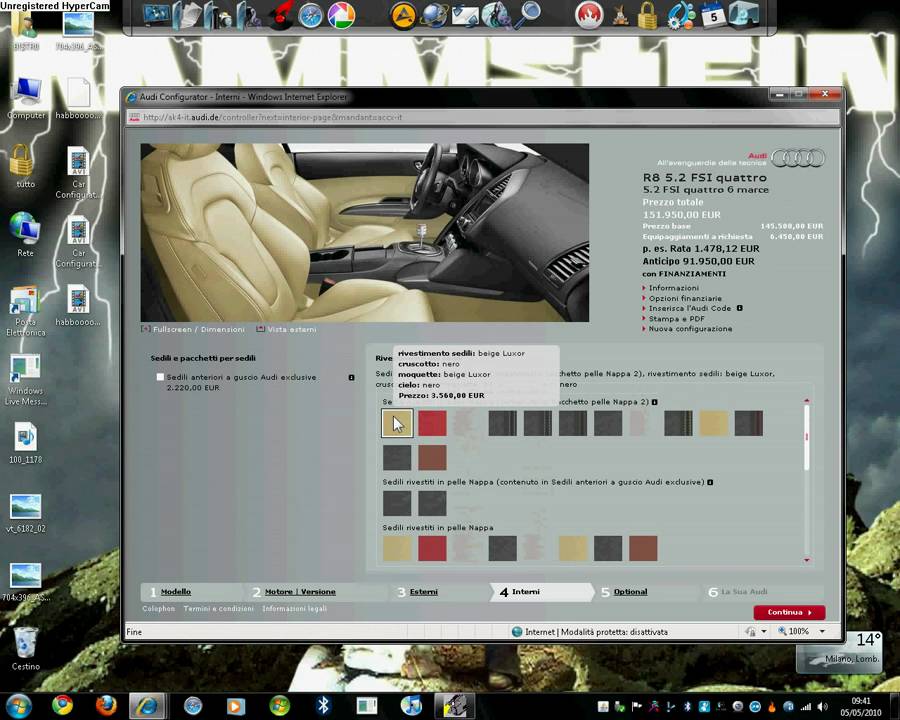The image size is (900, 720).
Task: Click the R8 interior preview image
Action: coord(364,233)
